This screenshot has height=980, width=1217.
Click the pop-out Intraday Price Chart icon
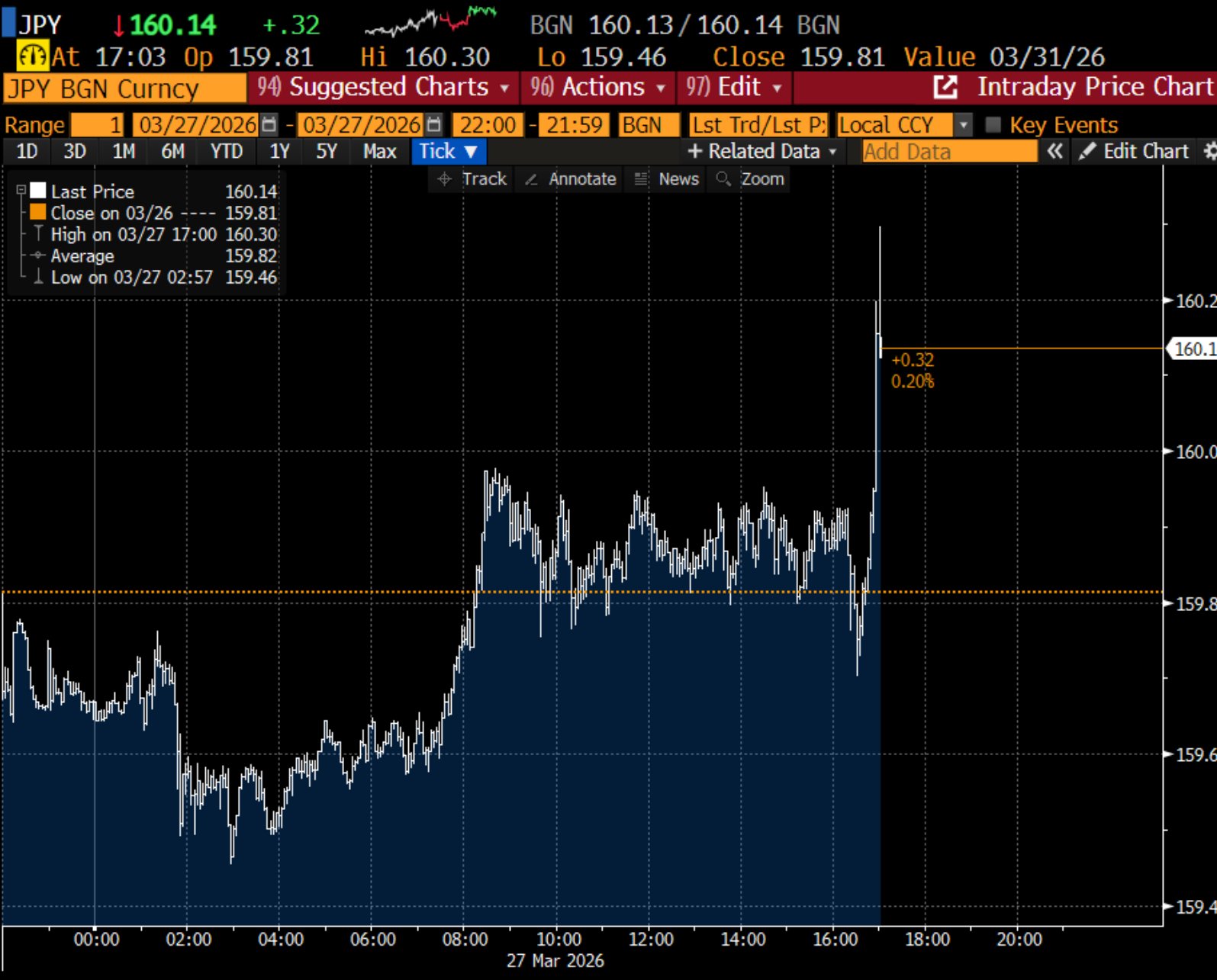click(945, 87)
